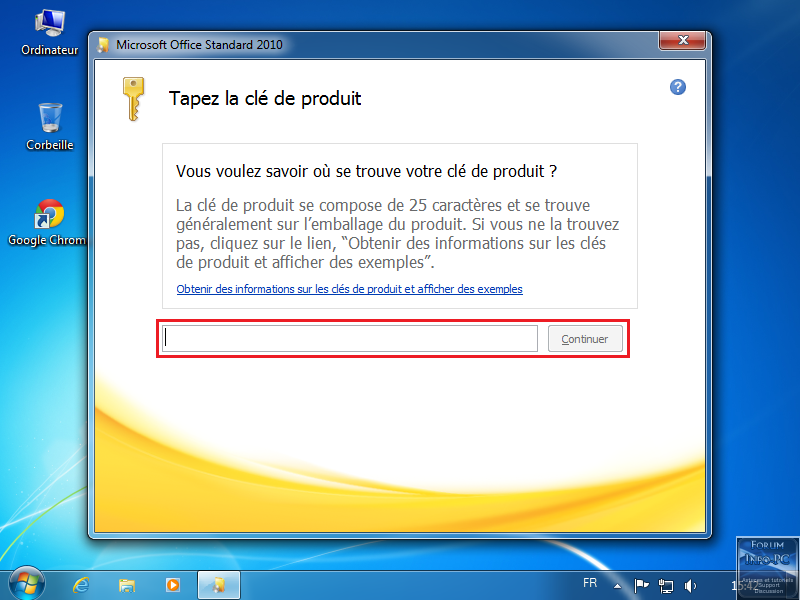The height and width of the screenshot is (600, 800).
Task: Close the Microsoft Office Standard 2010 window
Action: coord(683,40)
